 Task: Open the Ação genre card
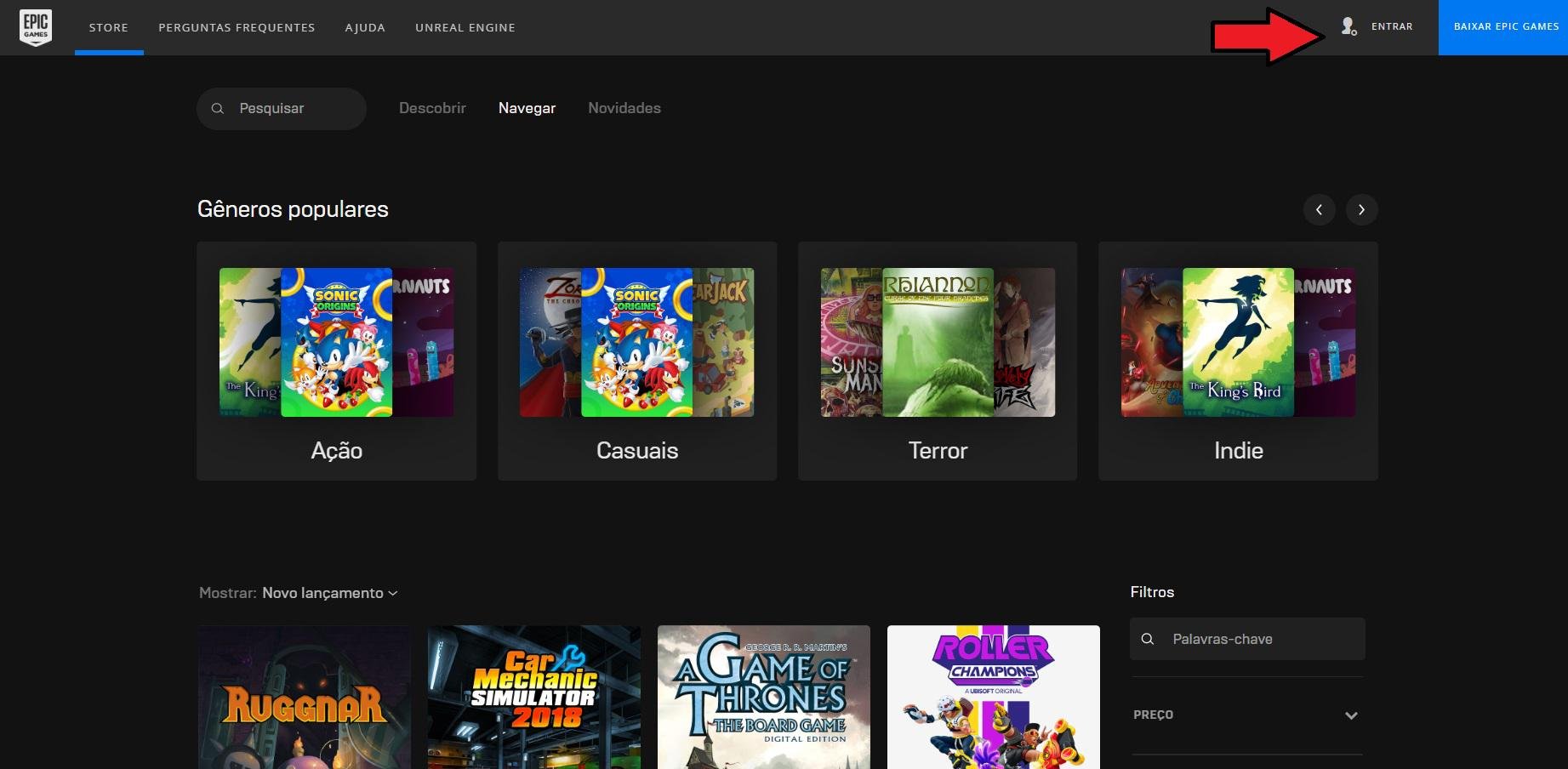click(x=336, y=361)
